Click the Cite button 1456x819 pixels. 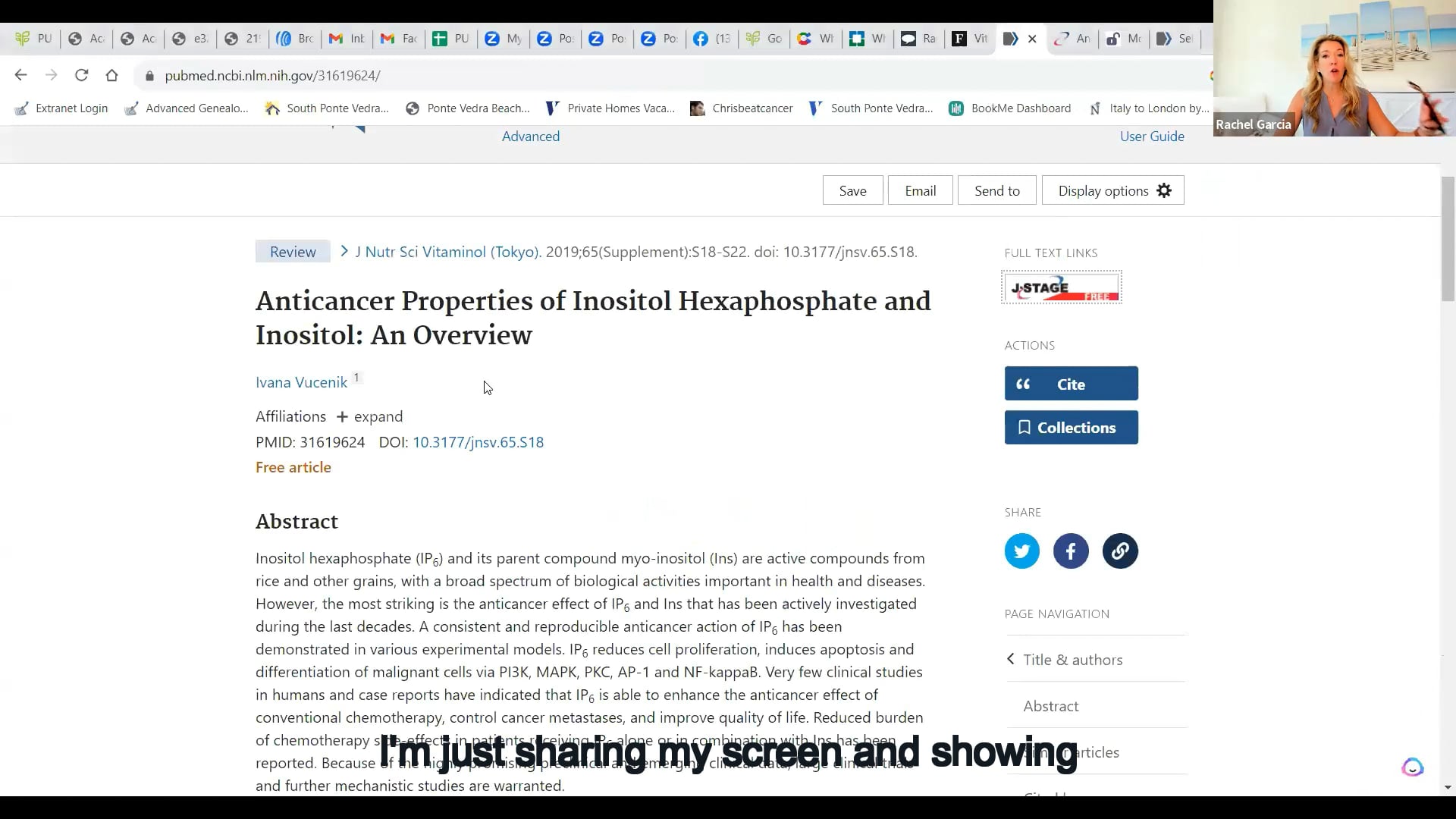point(1071,384)
